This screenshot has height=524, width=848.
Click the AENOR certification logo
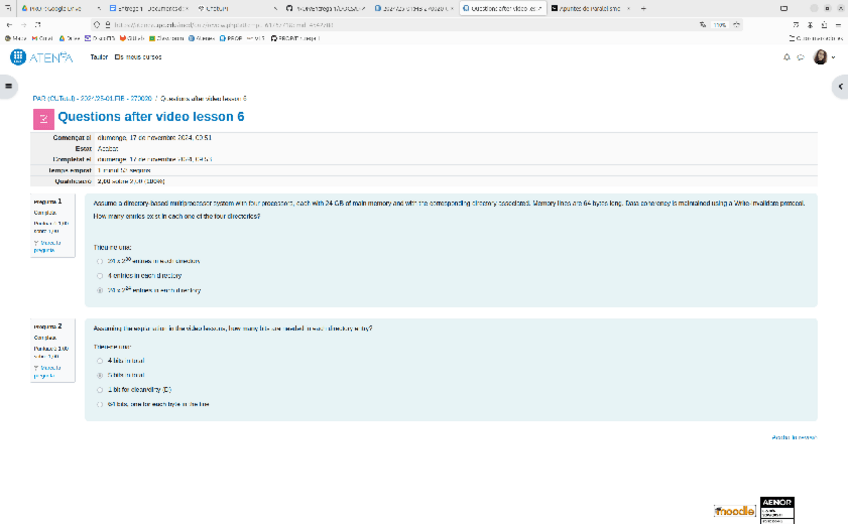click(777, 510)
